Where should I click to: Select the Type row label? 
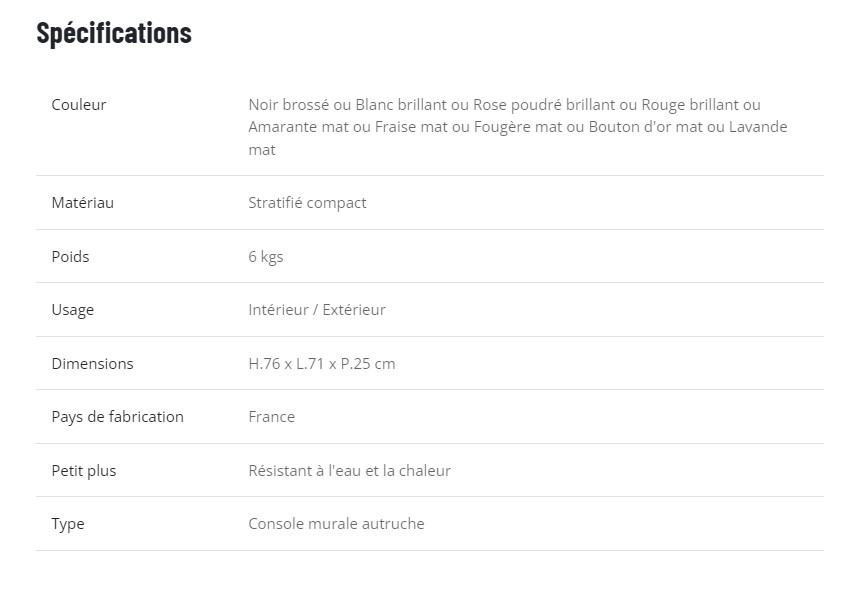pyautogui.click(x=68, y=524)
